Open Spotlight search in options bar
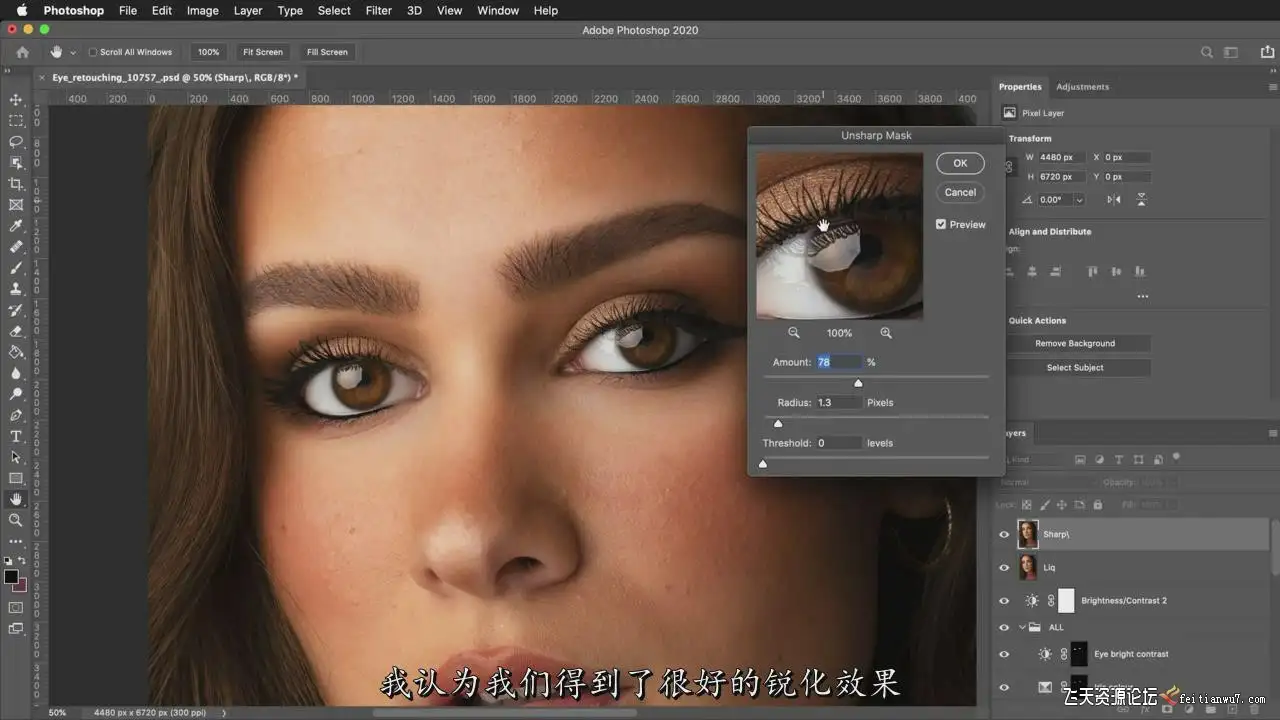 pos(1207,52)
